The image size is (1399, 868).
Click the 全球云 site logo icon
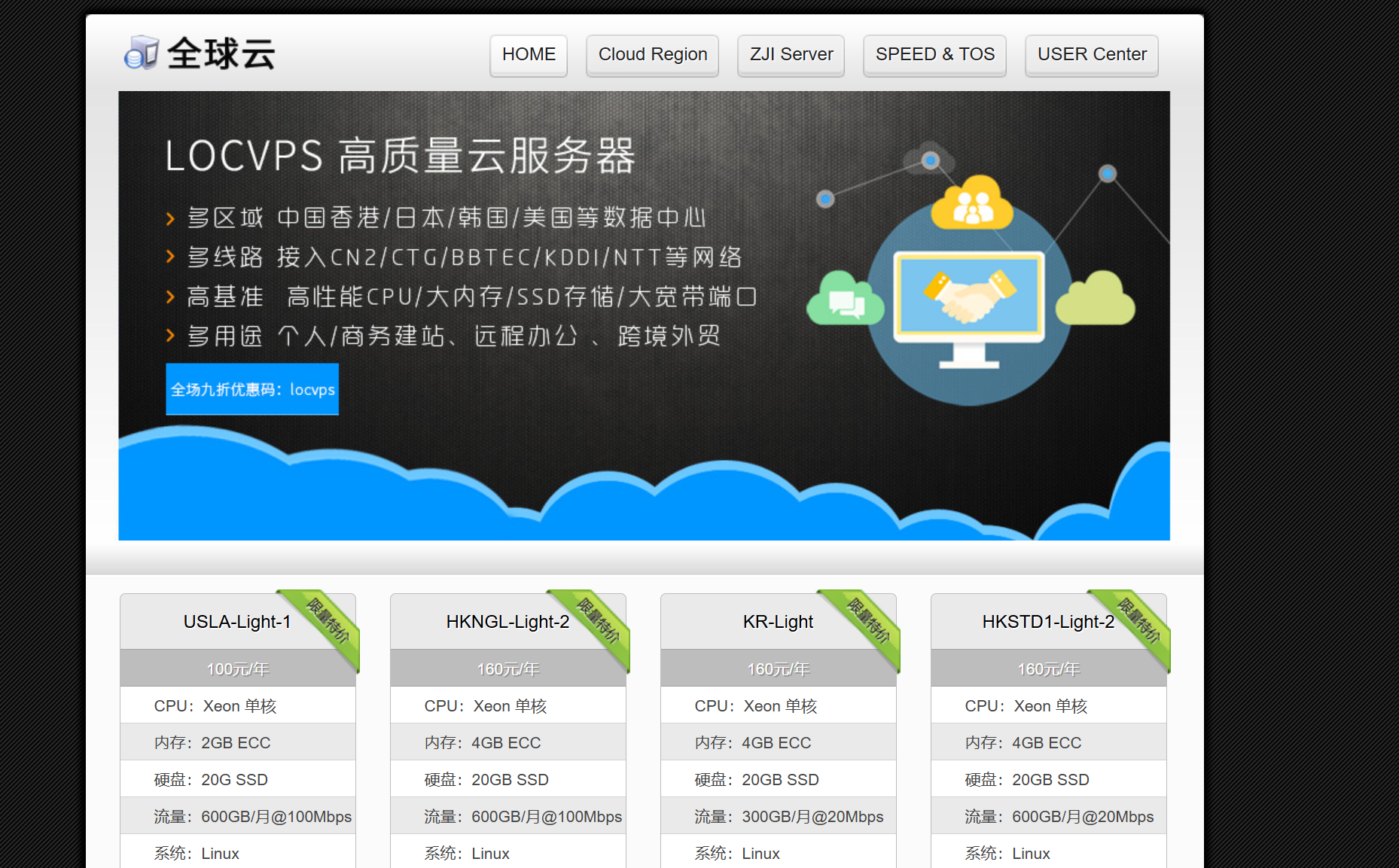coord(142,53)
